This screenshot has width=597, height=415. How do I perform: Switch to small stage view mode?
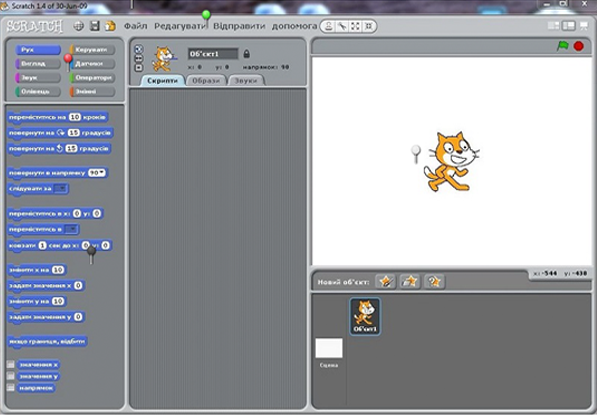[553, 26]
